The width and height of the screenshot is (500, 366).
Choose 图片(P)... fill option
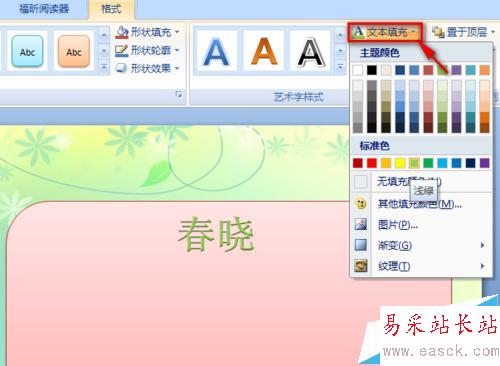click(421, 225)
